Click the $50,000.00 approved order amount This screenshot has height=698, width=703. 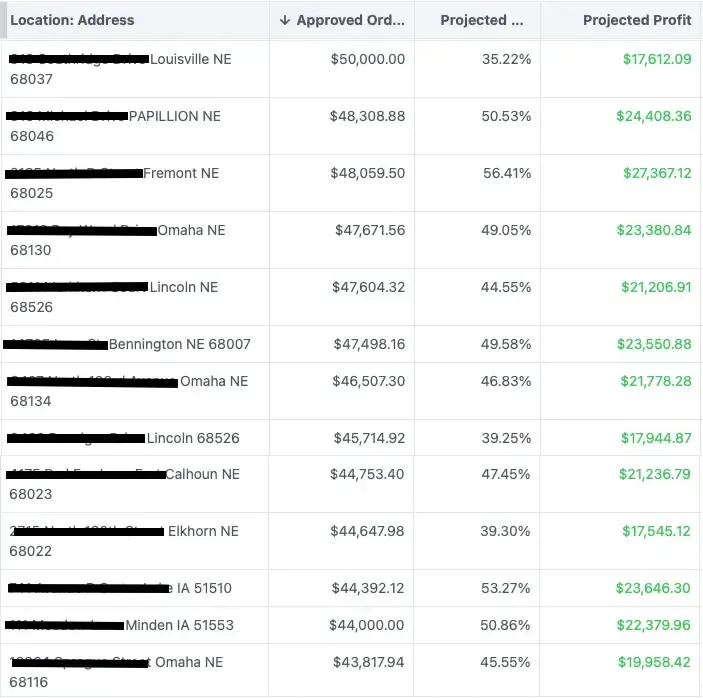[368, 59]
